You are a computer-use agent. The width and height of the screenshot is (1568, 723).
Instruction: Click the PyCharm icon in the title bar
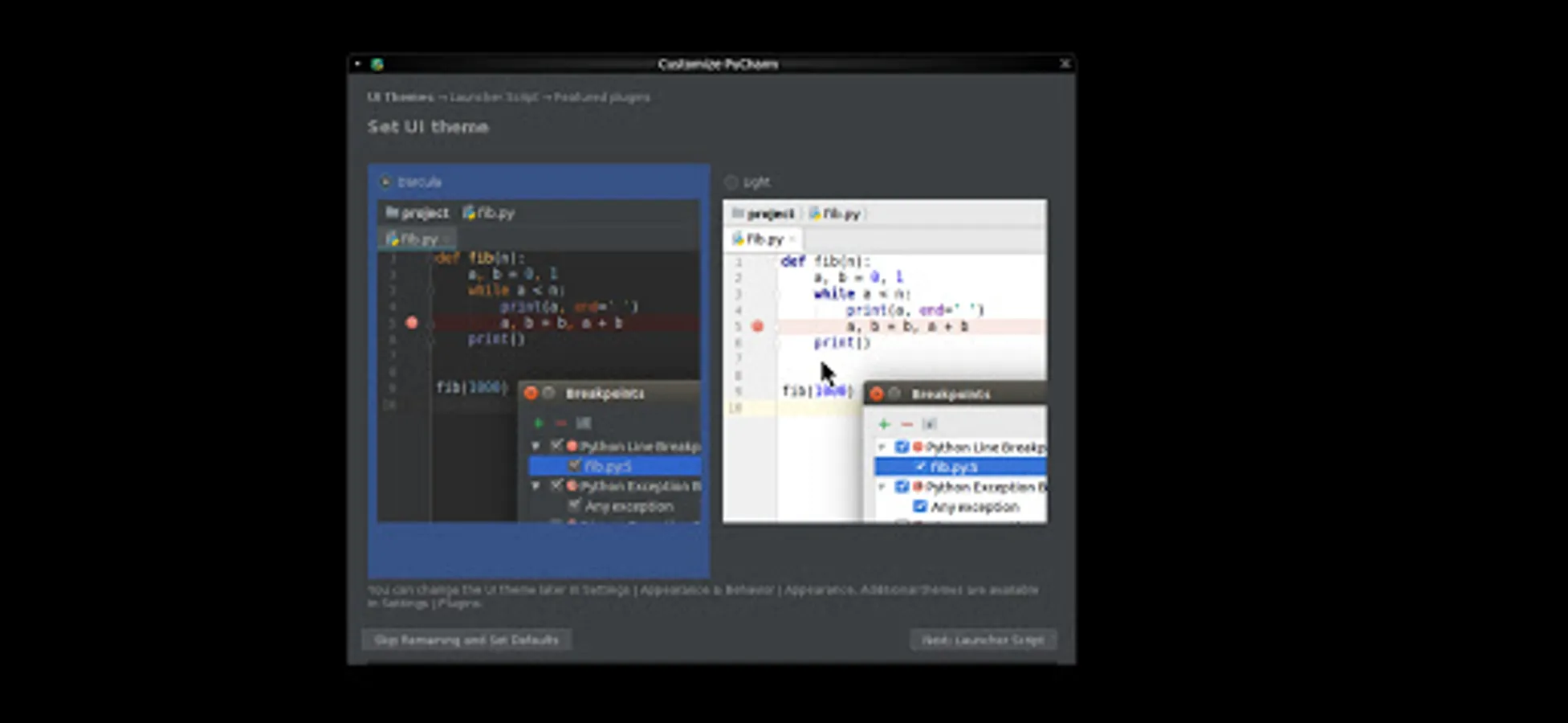377,63
